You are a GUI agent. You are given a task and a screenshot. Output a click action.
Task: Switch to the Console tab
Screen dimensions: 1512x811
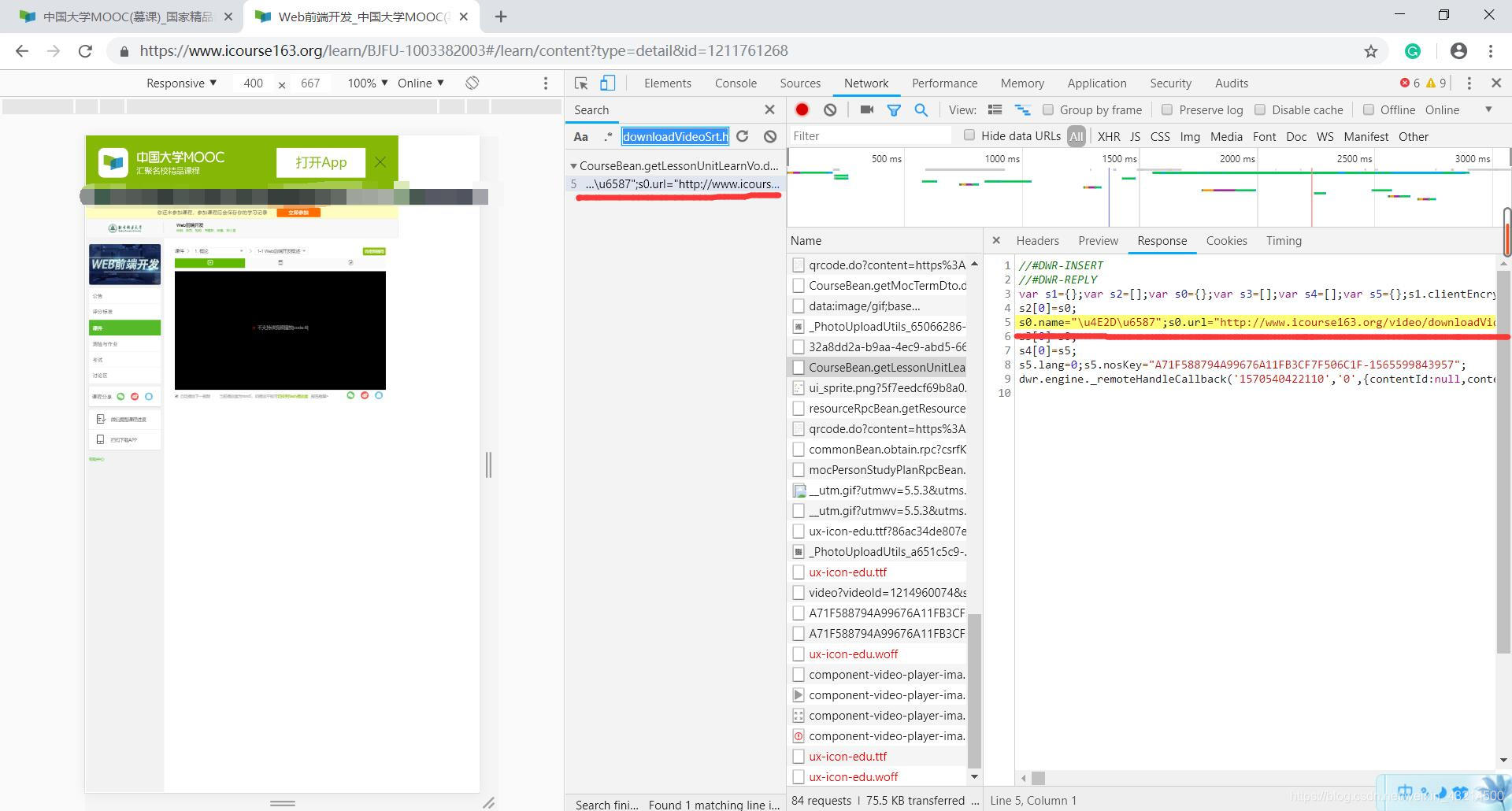point(736,83)
